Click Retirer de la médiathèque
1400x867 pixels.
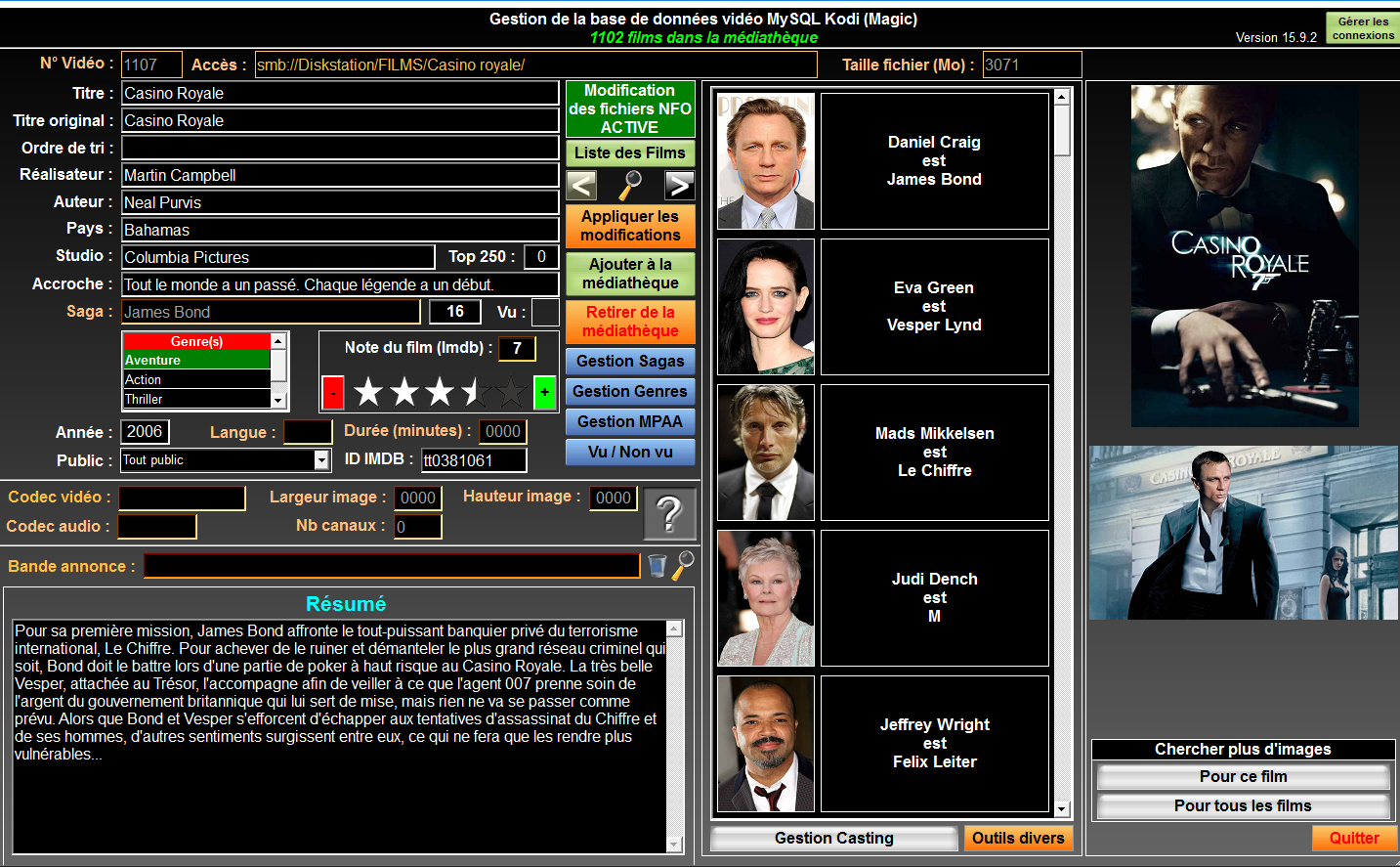630,322
